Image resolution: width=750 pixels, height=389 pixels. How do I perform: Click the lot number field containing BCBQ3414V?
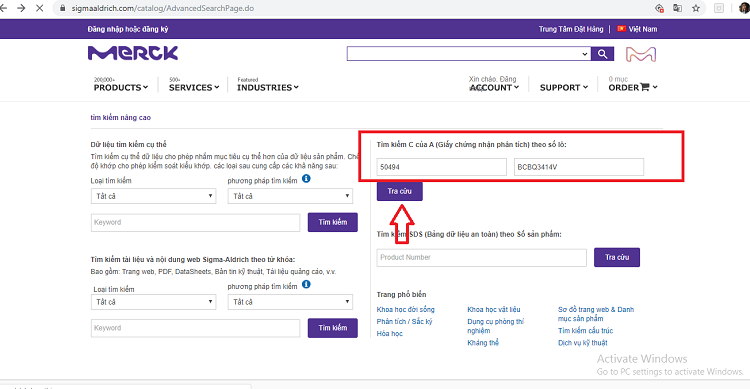[579, 167]
